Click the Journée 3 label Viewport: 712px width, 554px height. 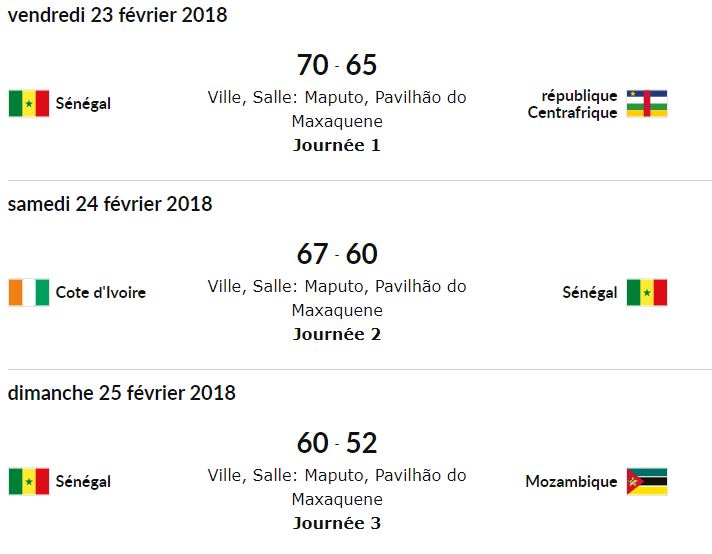point(337,523)
